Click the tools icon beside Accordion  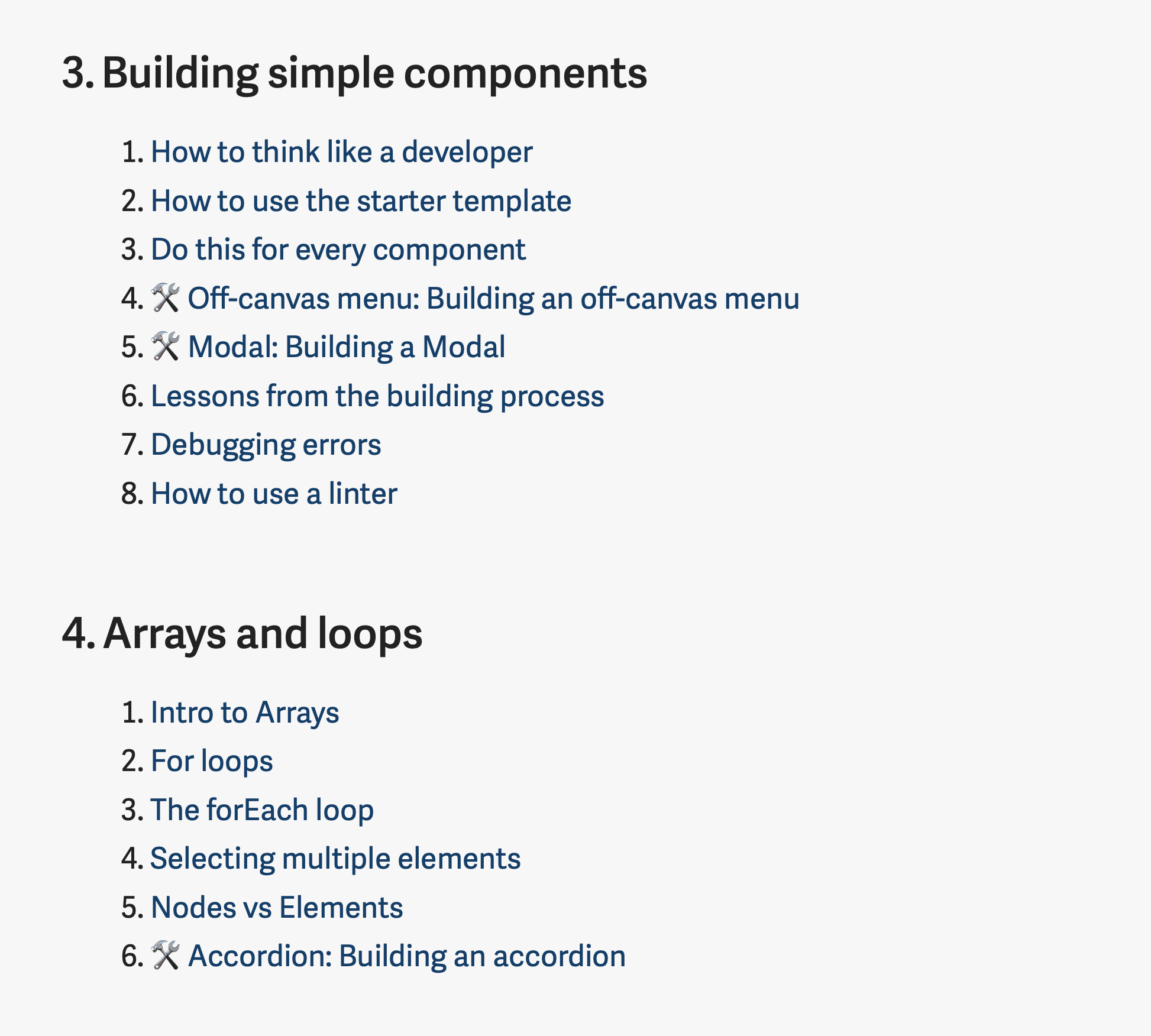165,956
